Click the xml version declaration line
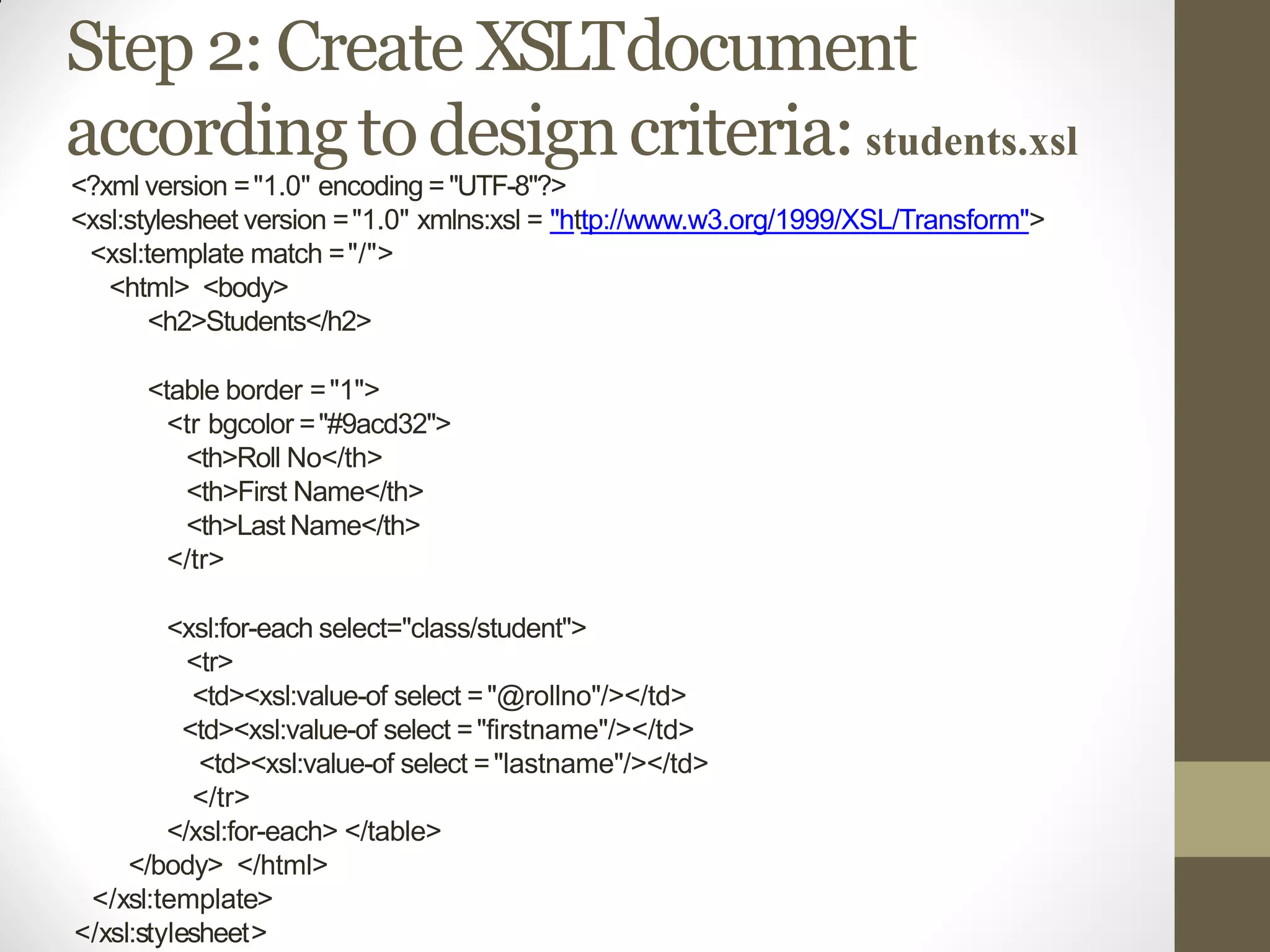The height and width of the screenshot is (952, 1270). [319, 186]
